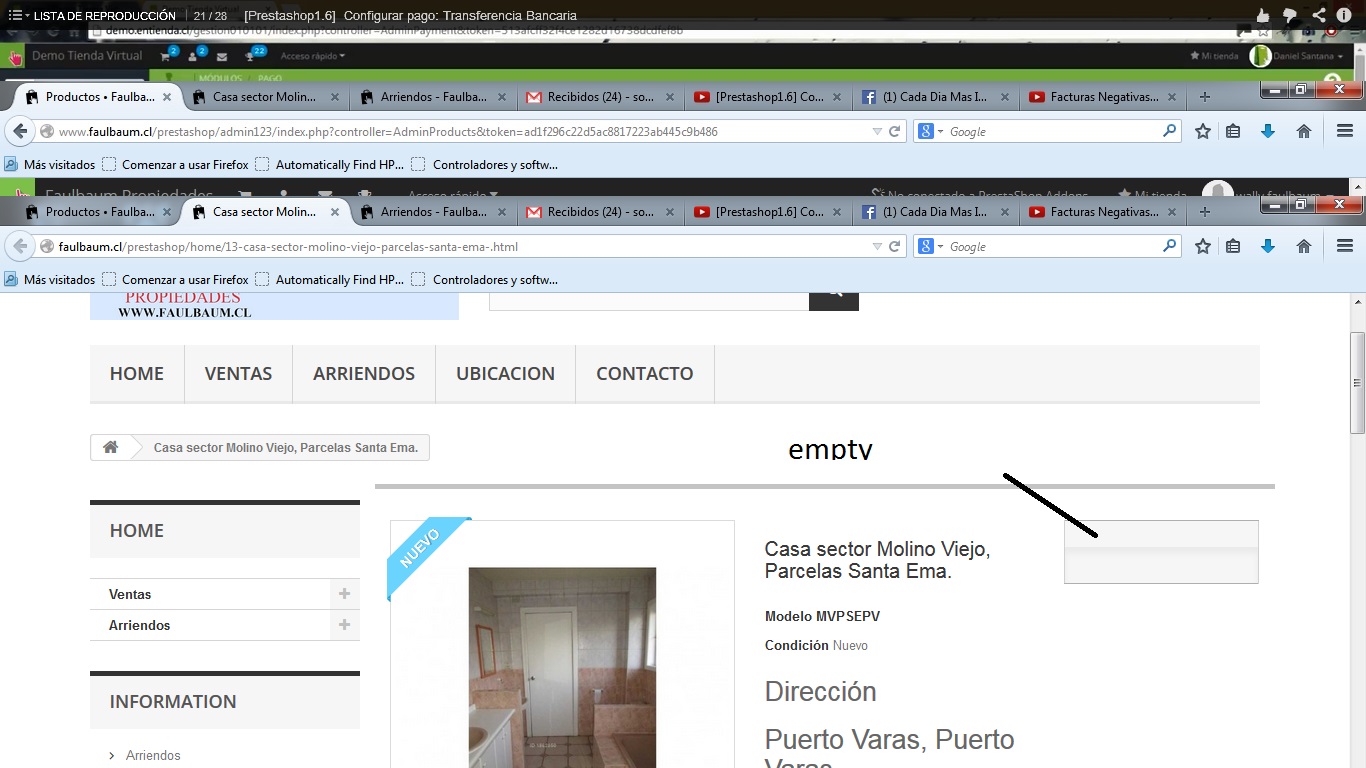
Task: Switch to 'Productos • Faulba...' tab in the admin123 window
Action: tap(99, 97)
